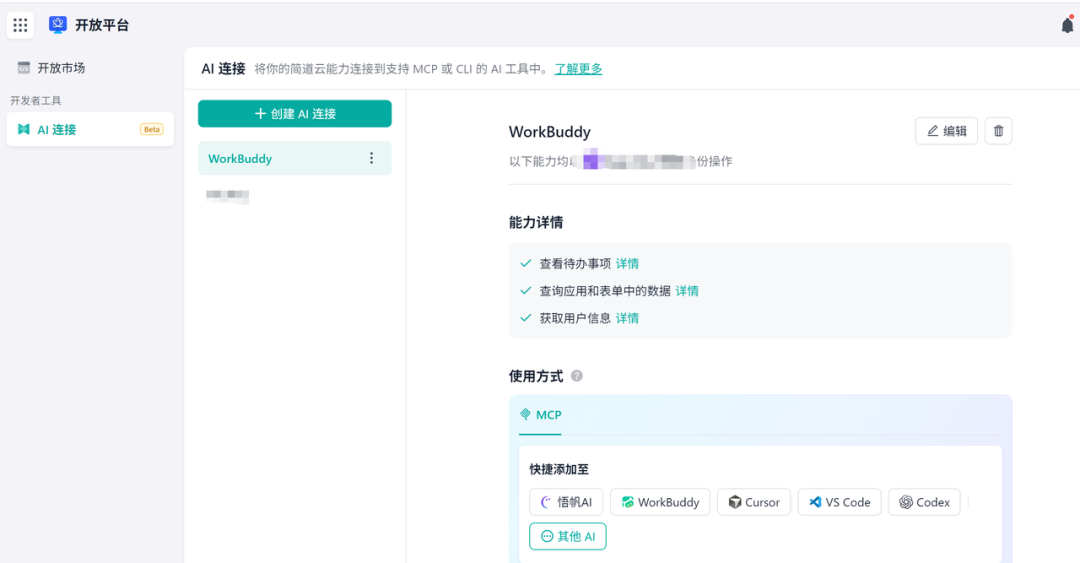Click the 开放市场 sidebar icon
Viewport: 1080px width, 563px height.
(24, 68)
